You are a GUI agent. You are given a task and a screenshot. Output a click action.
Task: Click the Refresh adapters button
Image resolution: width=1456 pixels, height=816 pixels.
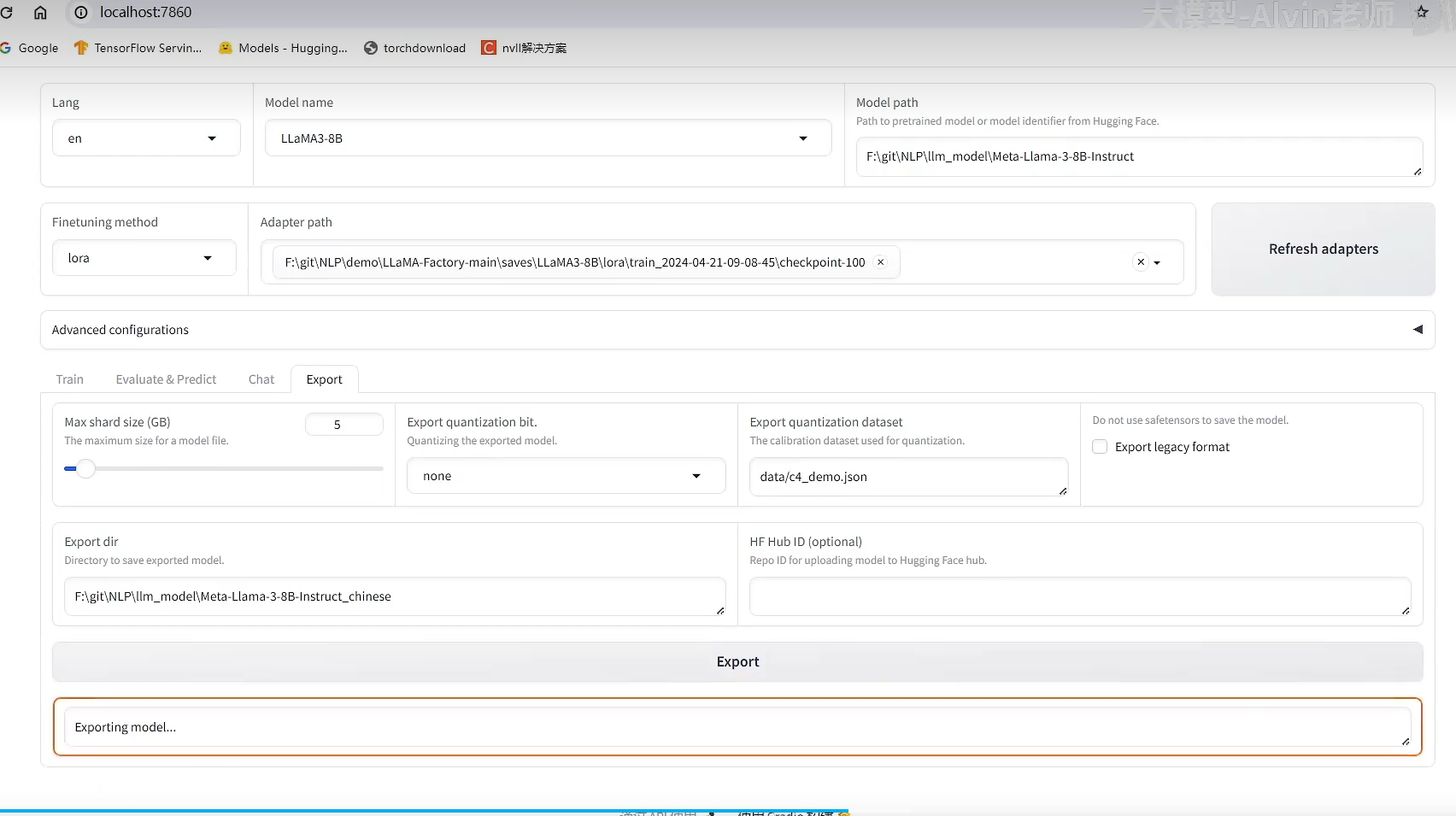point(1323,249)
